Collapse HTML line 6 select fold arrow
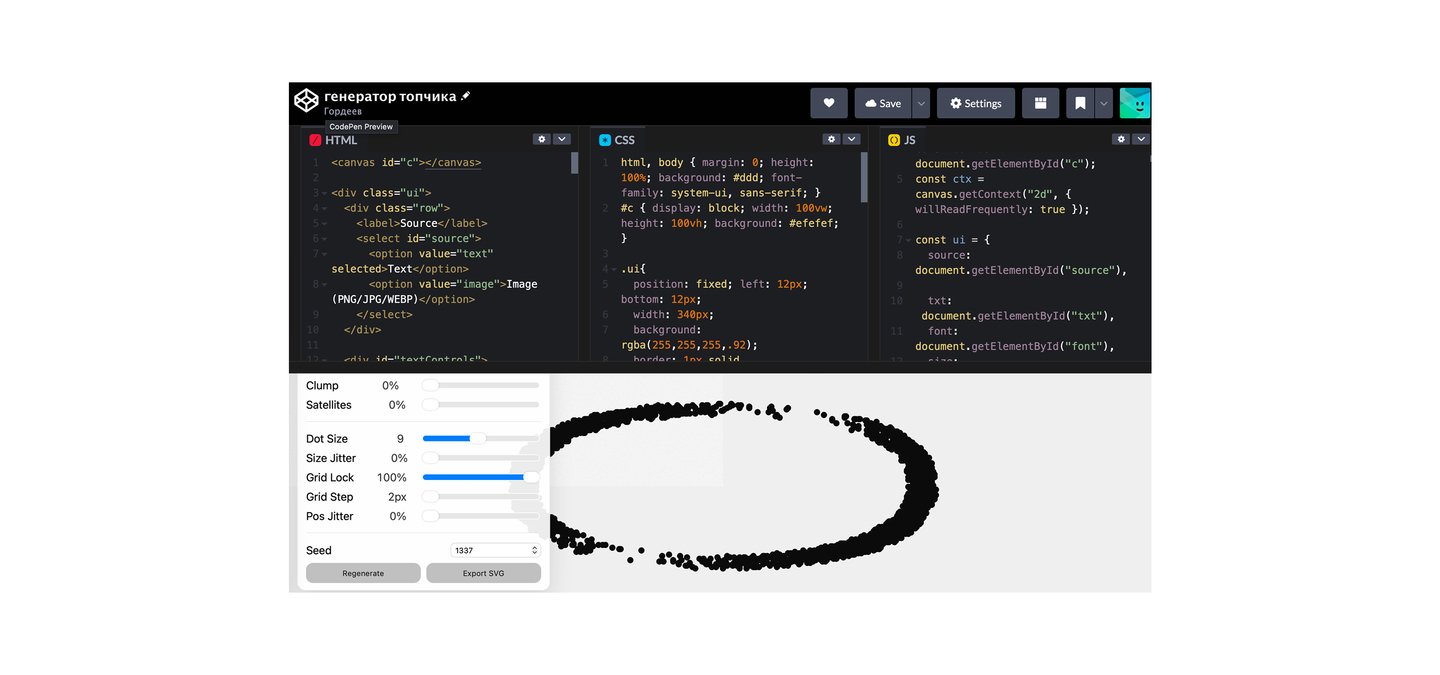Viewport: 1440px width, 675px height. point(325,239)
